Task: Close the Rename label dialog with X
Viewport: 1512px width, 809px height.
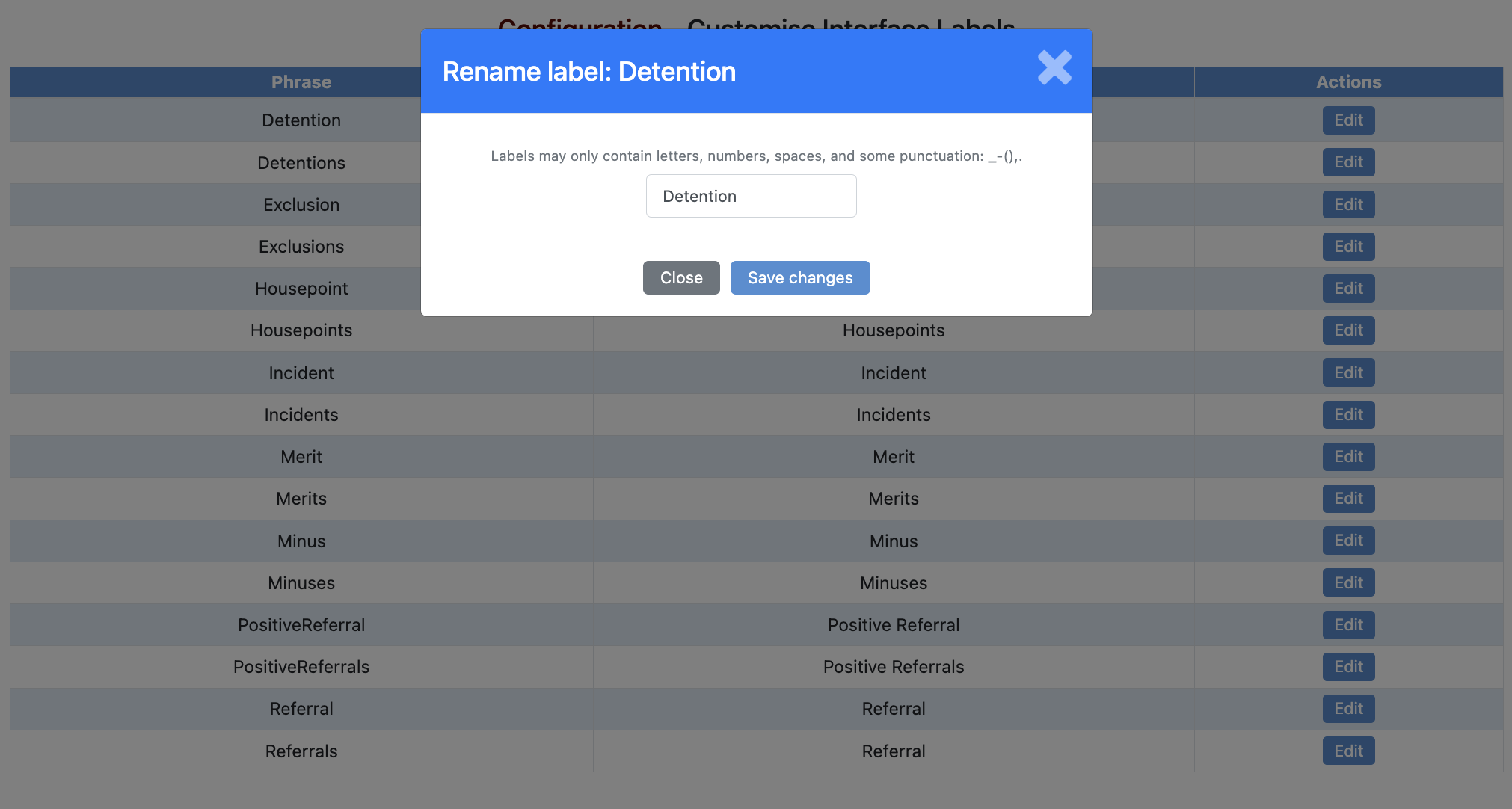Action: click(x=1054, y=67)
